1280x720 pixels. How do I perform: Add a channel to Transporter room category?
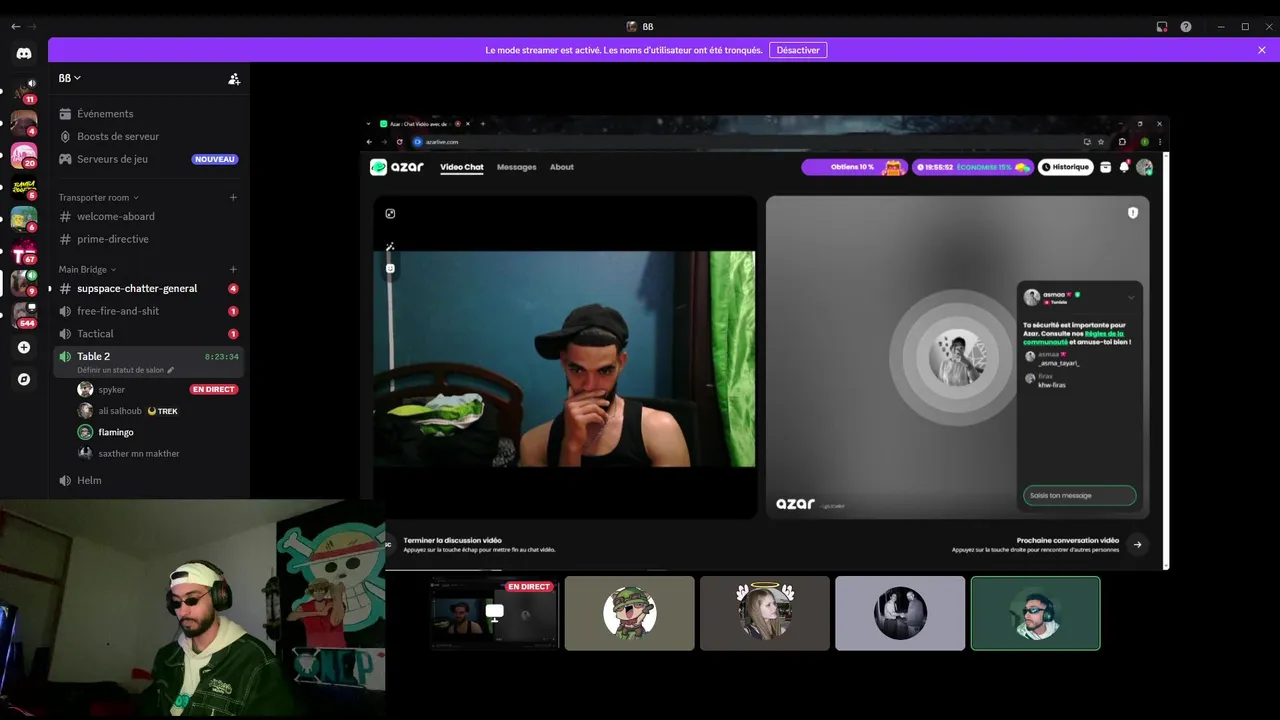(x=233, y=197)
